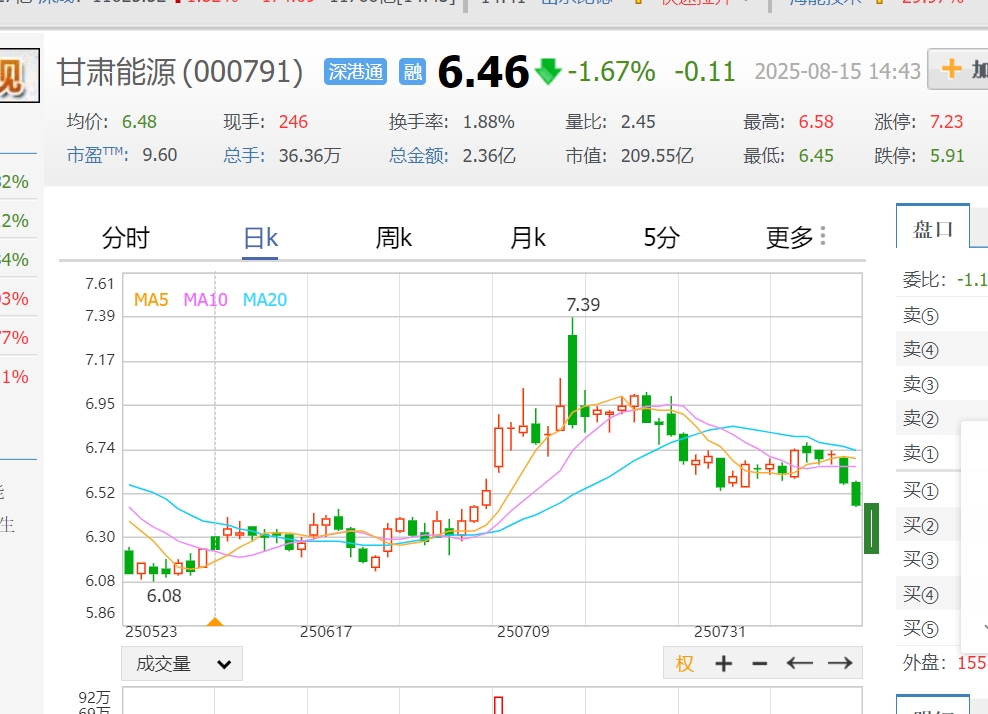Click the 融 margin trading badge

coord(413,71)
